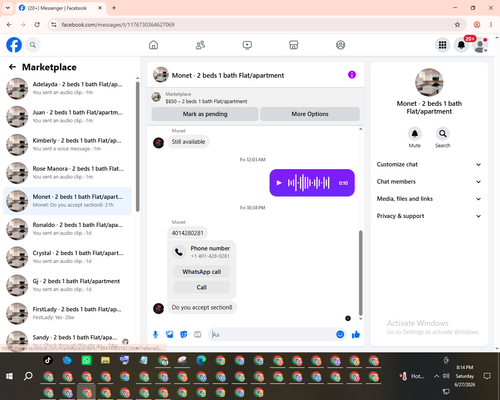The width and height of the screenshot is (500, 400).
Task: Open a new browser tab
Action: [x=114, y=8]
